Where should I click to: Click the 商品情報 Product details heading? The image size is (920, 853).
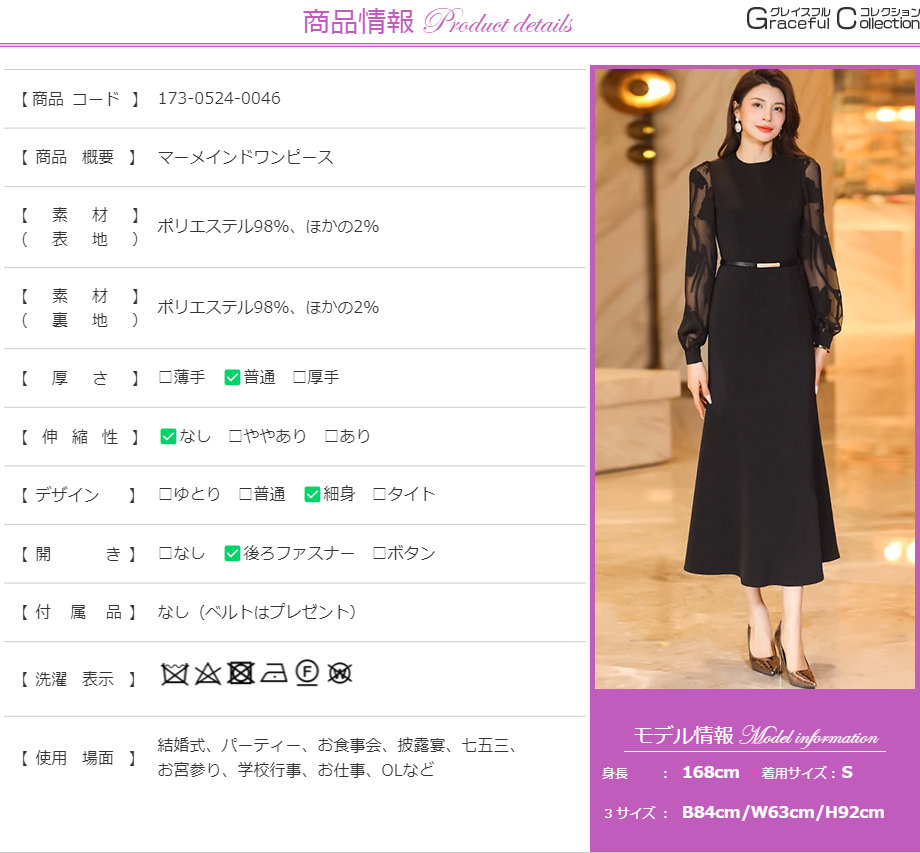[x=438, y=22]
